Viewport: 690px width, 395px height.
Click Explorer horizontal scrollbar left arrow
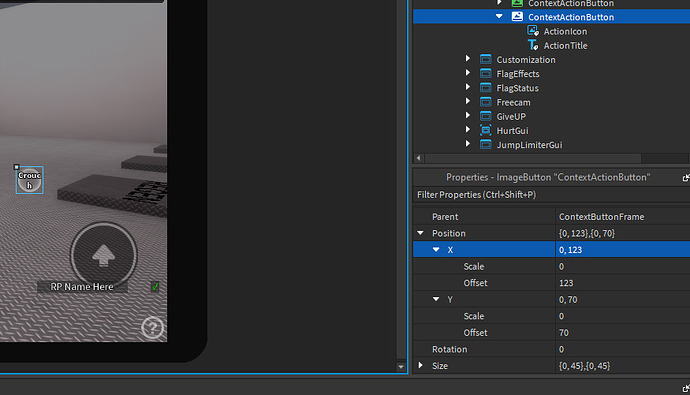point(418,158)
